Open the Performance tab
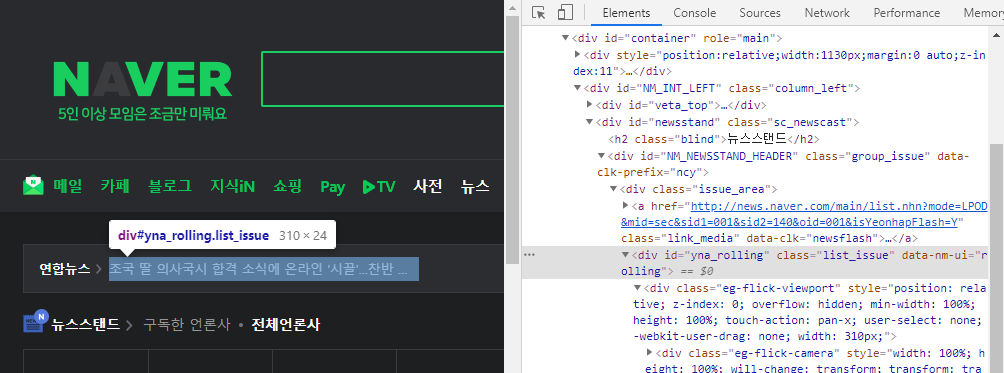The height and width of the screenshot is (373, 1004). [906, 13]
